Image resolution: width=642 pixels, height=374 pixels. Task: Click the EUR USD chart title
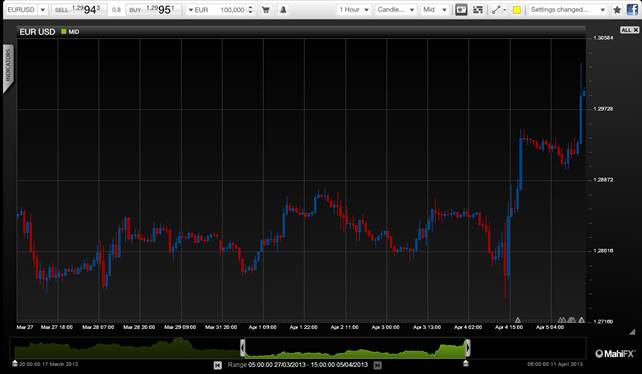click(x=37, y=32)
